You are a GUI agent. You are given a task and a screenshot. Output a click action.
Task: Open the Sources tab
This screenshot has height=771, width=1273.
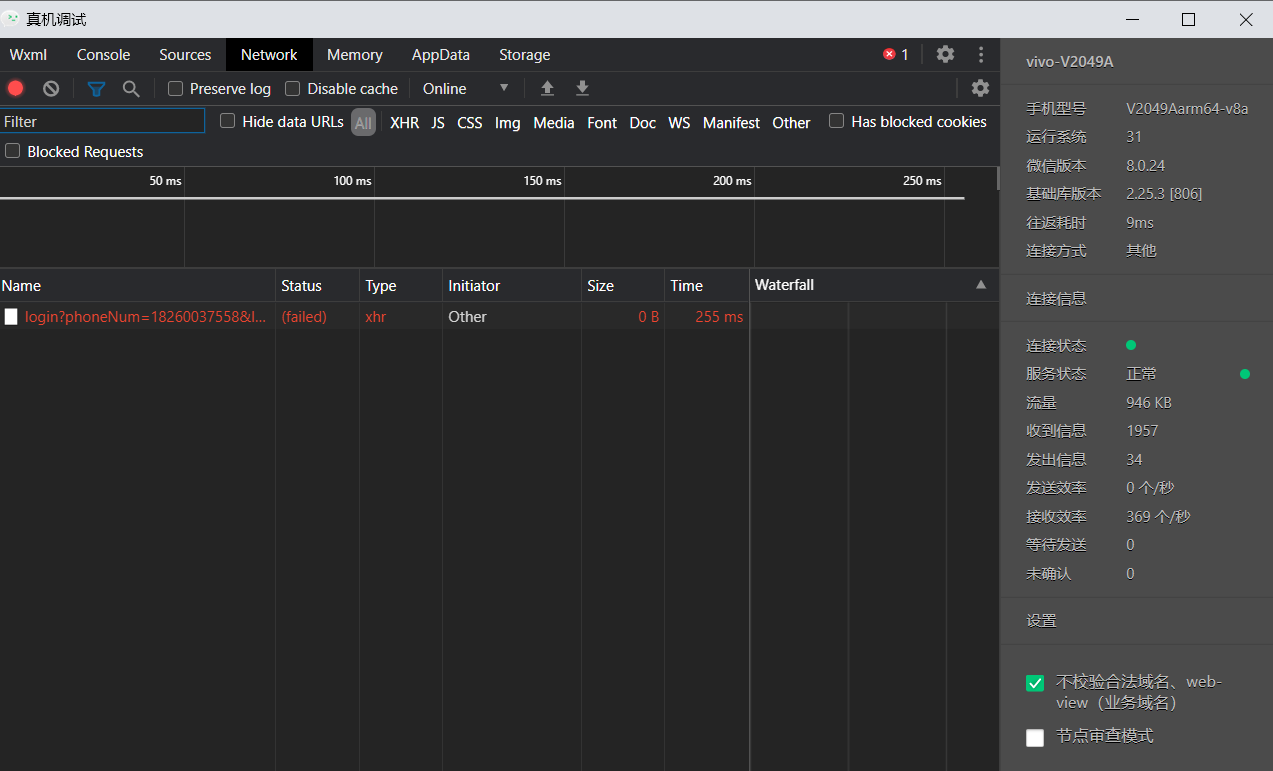pos(185,54)
